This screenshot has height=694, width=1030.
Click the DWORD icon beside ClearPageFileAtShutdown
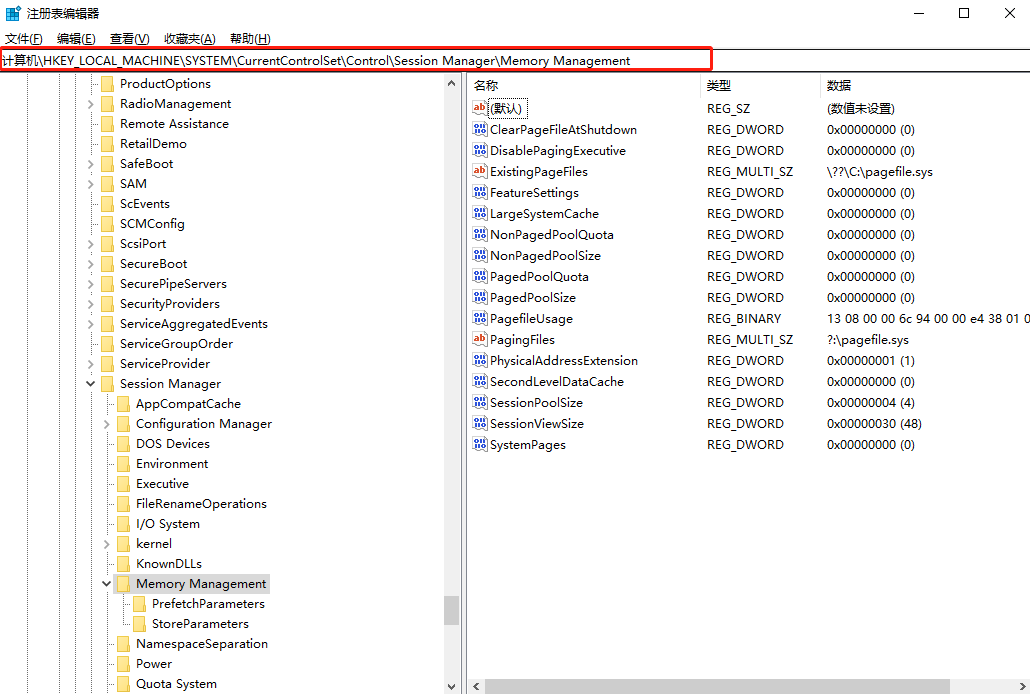(x=479, y=130)
